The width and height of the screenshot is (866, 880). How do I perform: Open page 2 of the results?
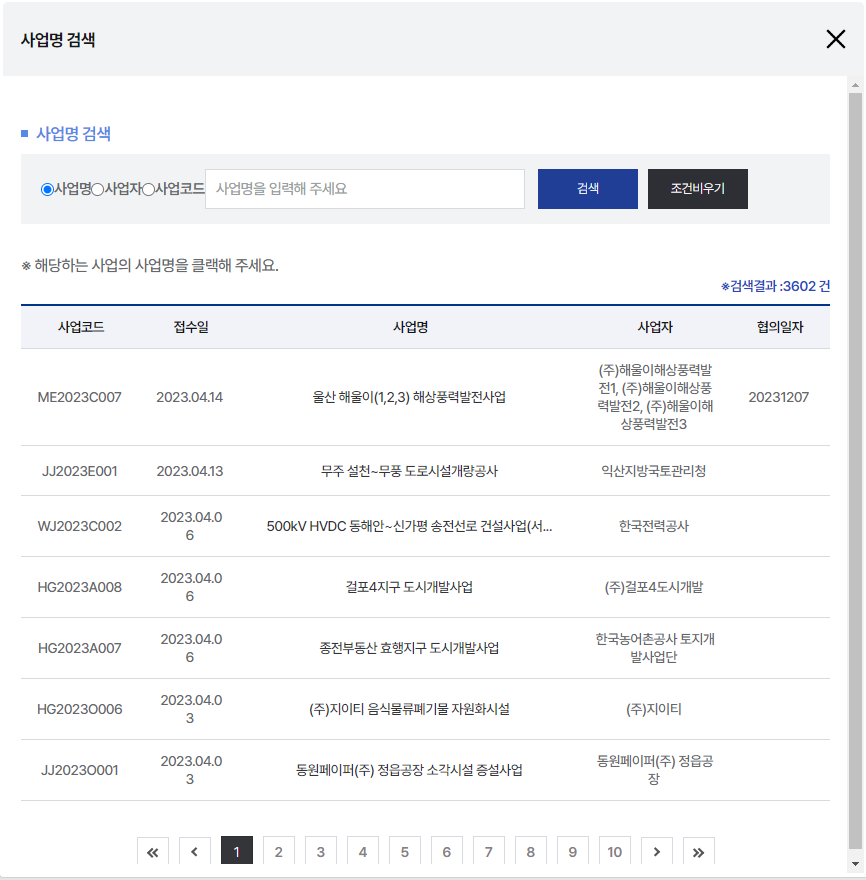(x=279, y=852)
